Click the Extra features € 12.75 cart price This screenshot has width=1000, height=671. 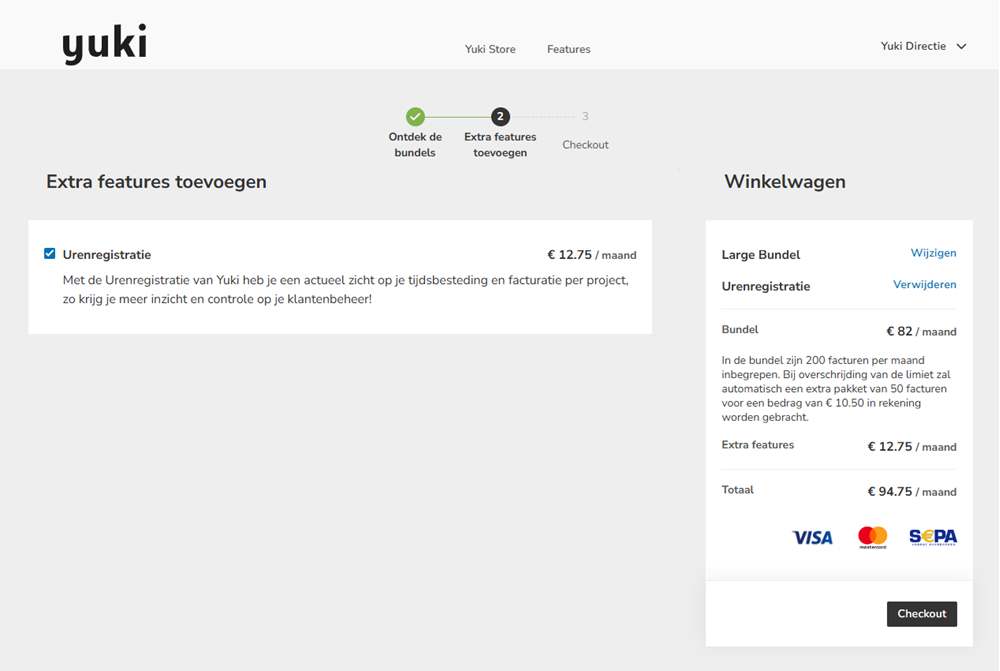911,446
